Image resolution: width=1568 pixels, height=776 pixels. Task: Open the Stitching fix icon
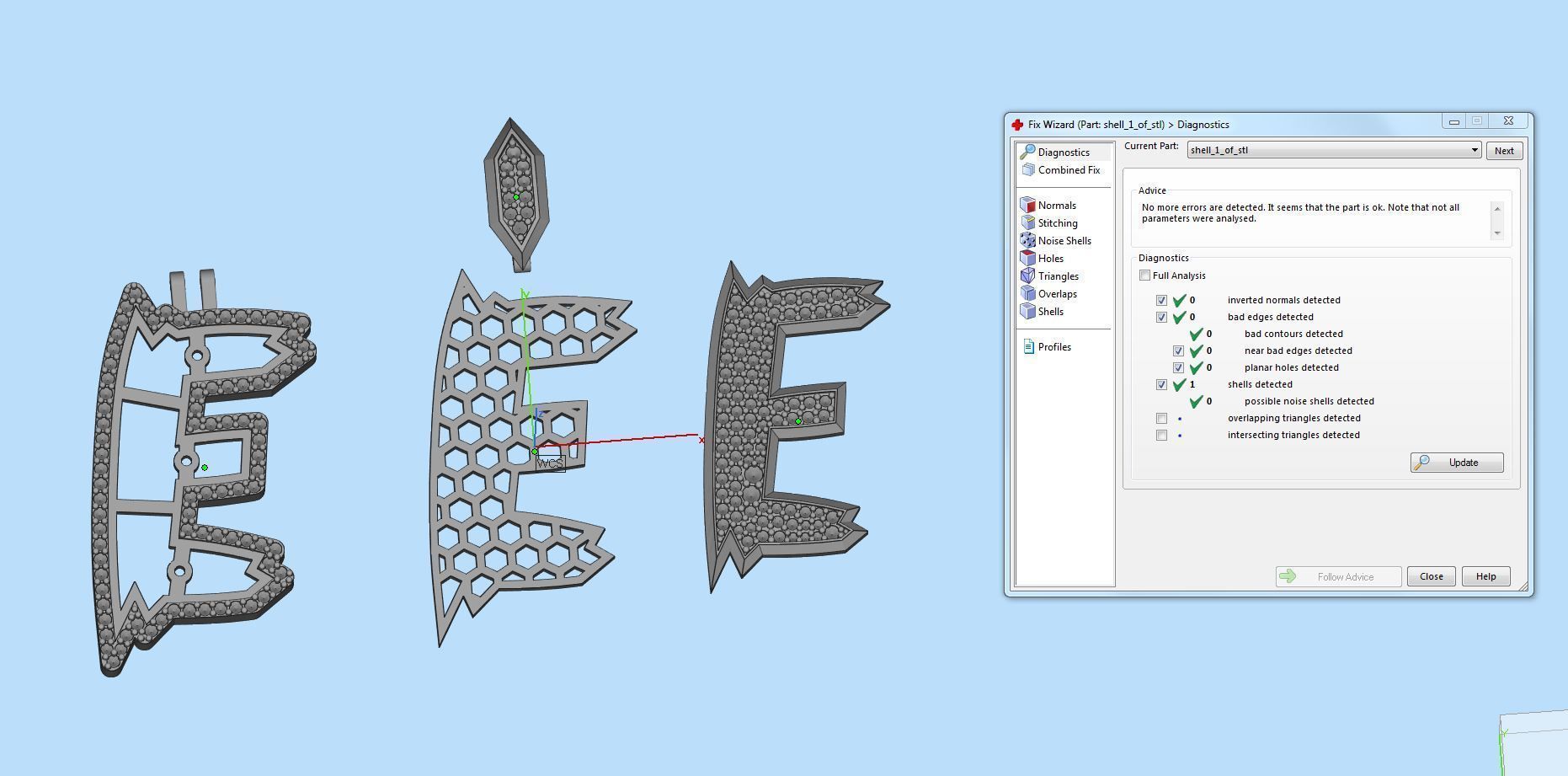1027,222
